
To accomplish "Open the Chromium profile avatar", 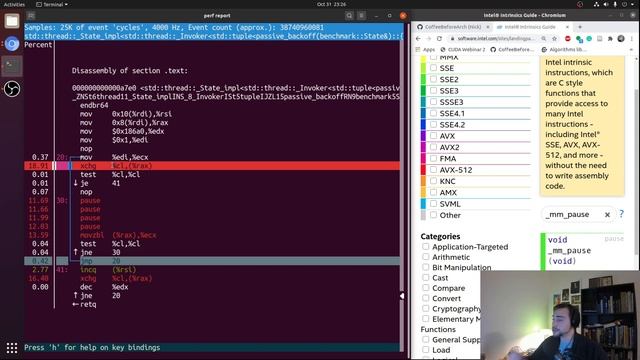I will [x=621, y=38].
